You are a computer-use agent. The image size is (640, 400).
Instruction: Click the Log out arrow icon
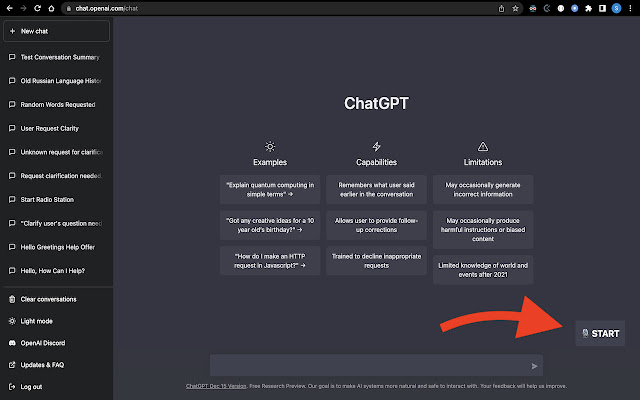[x=11, y=386]
